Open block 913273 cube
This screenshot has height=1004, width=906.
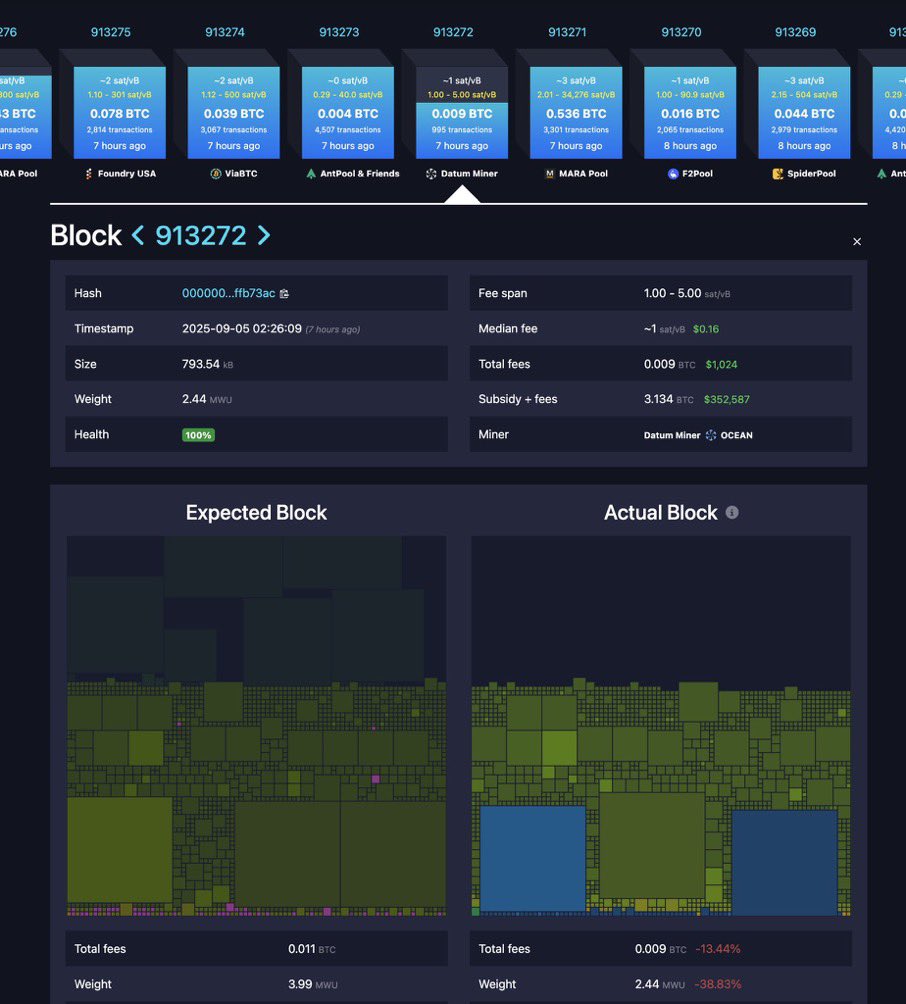(348, 112)
